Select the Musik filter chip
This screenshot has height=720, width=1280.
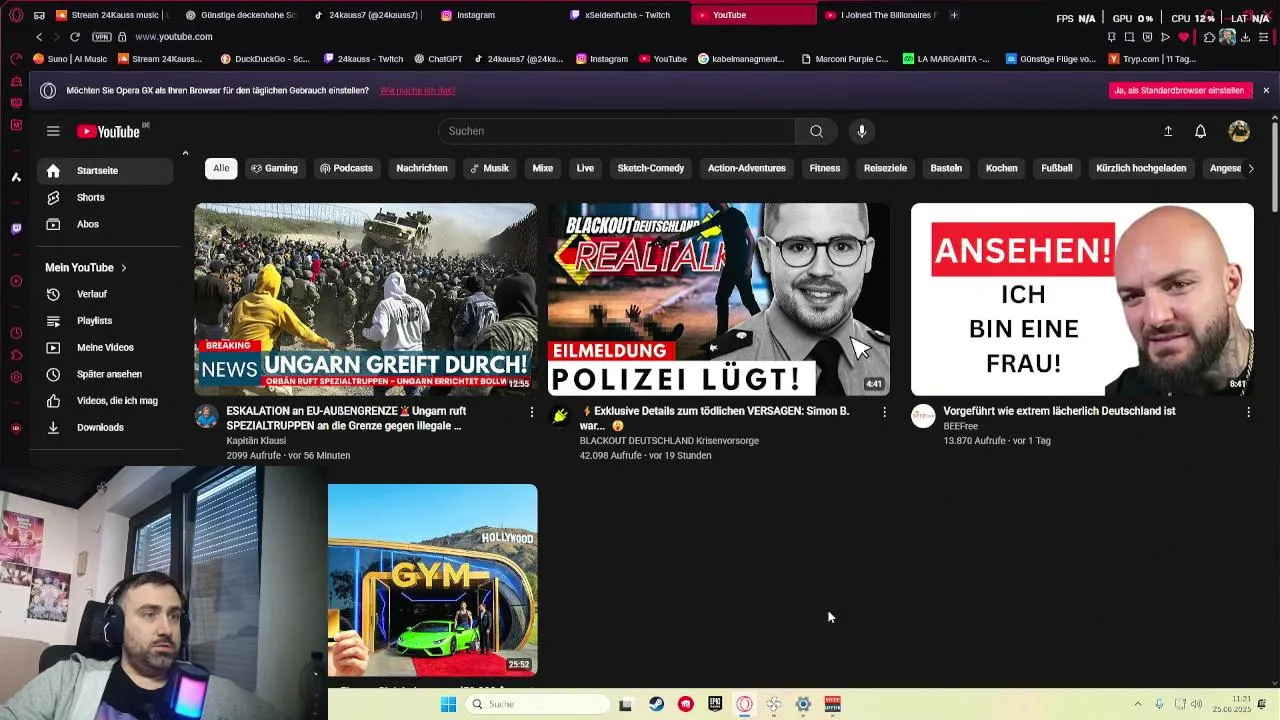pos(490,168)
